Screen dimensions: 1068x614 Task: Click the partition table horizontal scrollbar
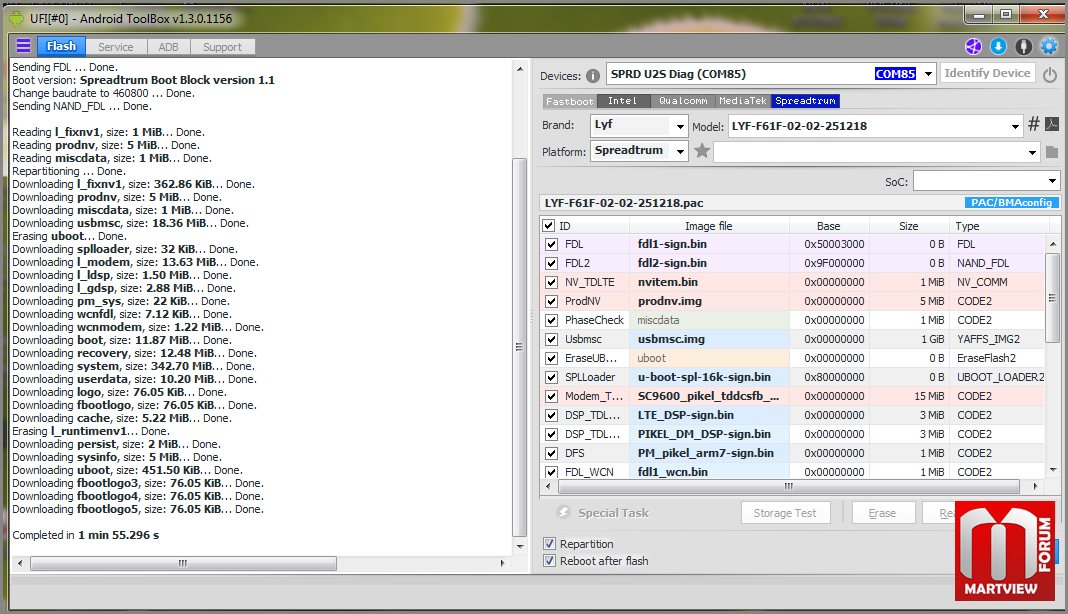point(789,486)
